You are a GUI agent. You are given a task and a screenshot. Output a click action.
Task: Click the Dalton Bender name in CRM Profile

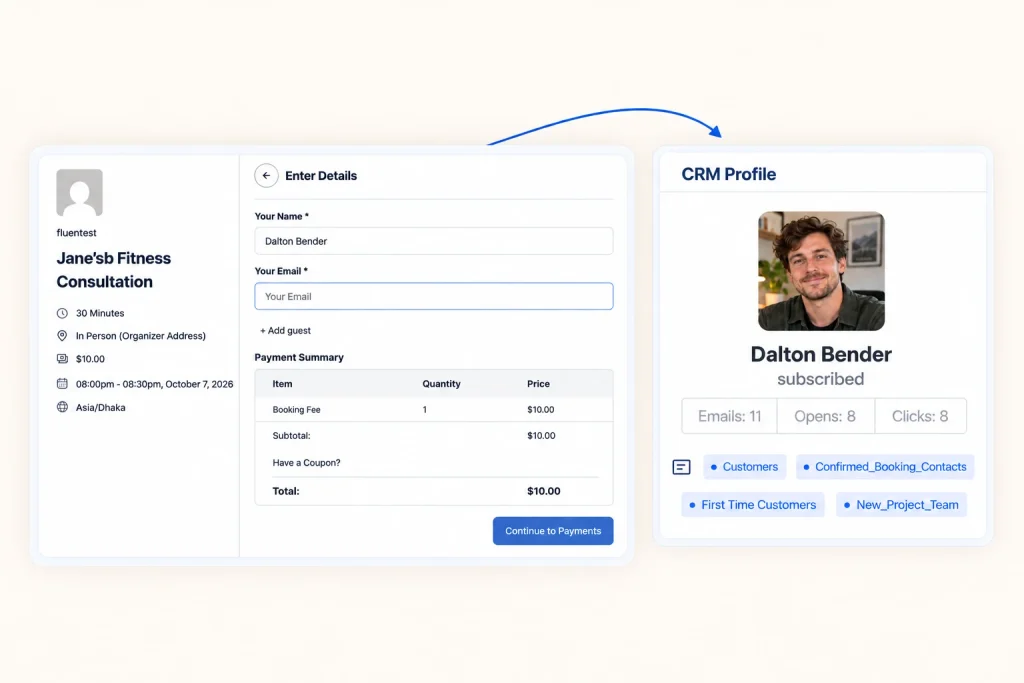pyautogui.click(x=821, y=354)
